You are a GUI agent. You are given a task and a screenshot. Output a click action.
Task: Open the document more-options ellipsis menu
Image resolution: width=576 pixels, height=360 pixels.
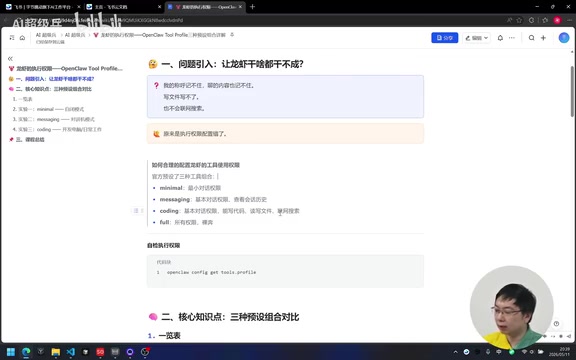512,38
